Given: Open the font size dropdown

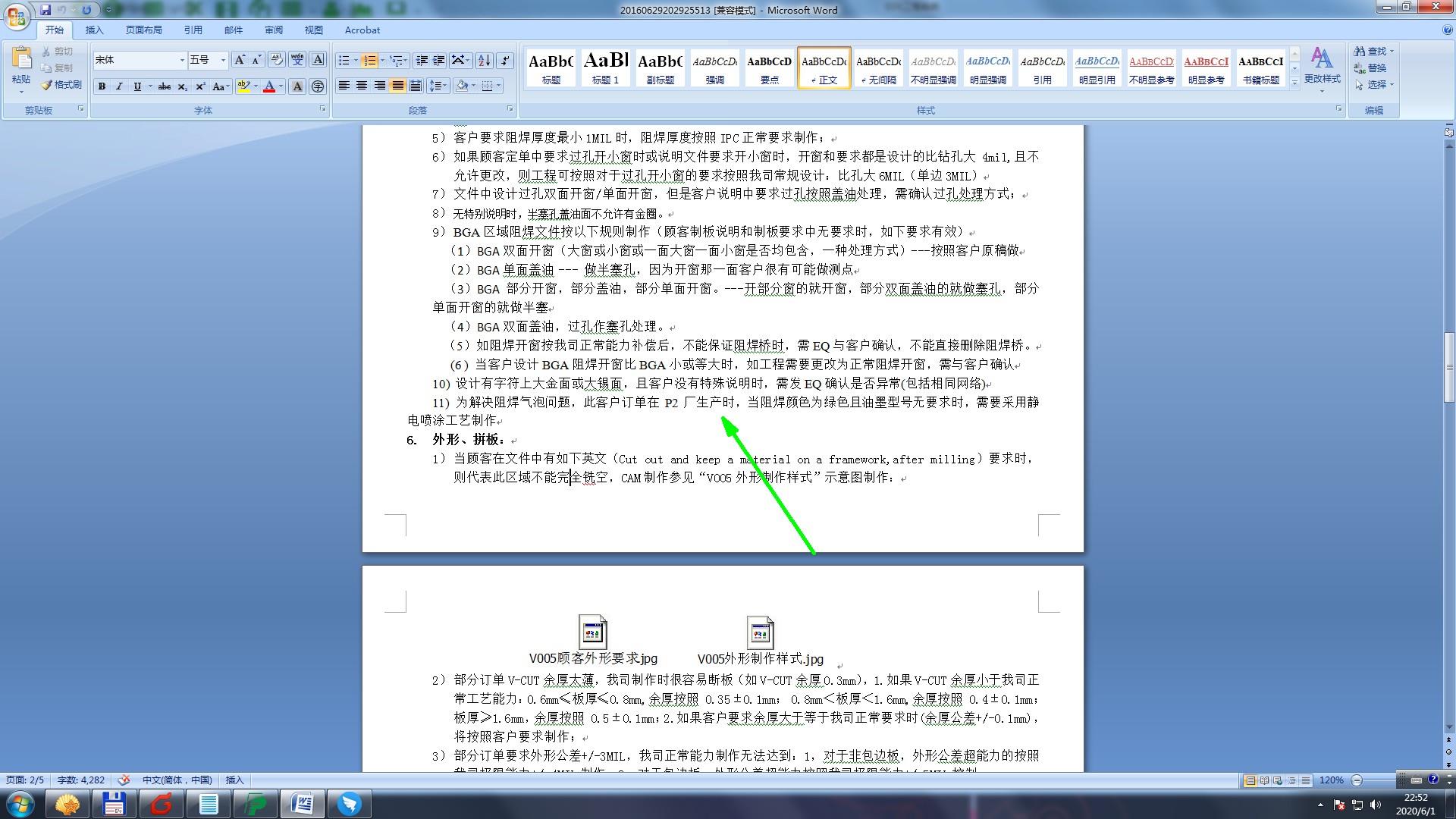Looking at the screenshot, I should point(223,60).
